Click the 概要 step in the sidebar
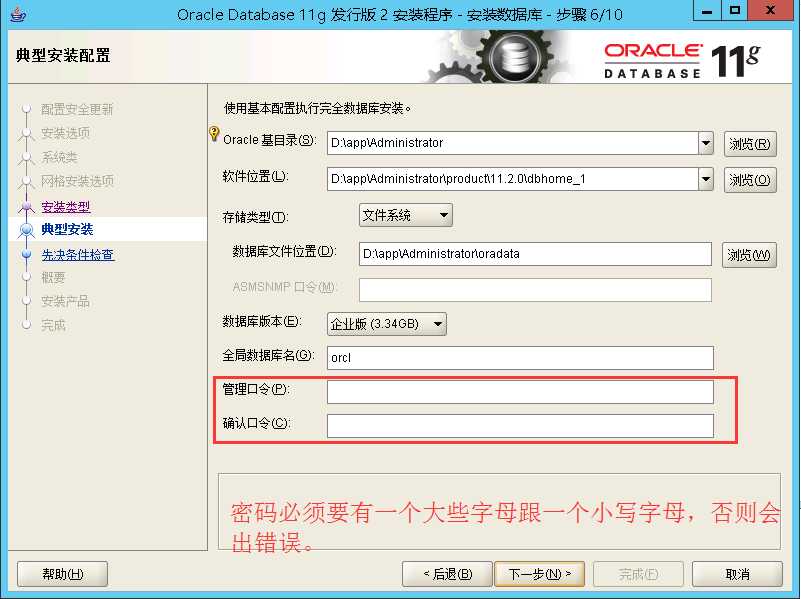Screen dimensions: 801x599 53,278
